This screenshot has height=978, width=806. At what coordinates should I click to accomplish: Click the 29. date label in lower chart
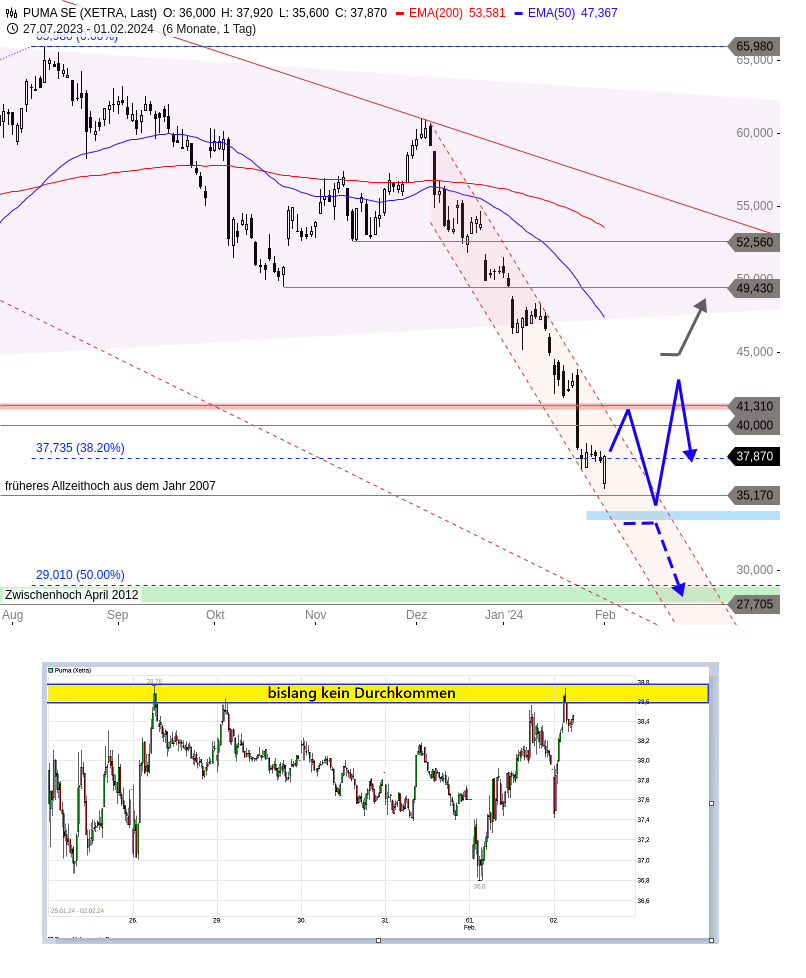(217, 920)
